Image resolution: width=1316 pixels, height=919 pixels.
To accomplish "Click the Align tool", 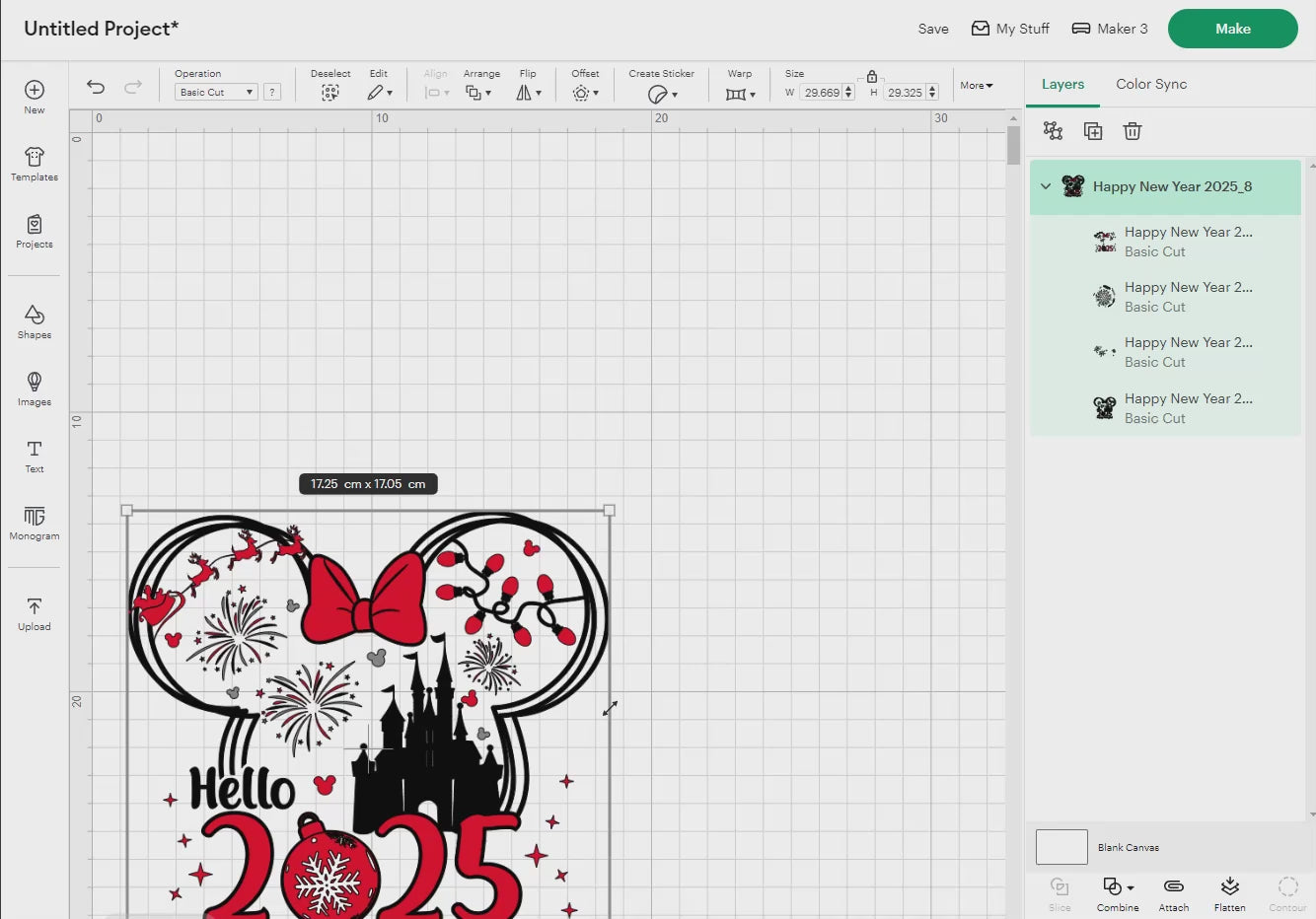I will coord(436,87).
